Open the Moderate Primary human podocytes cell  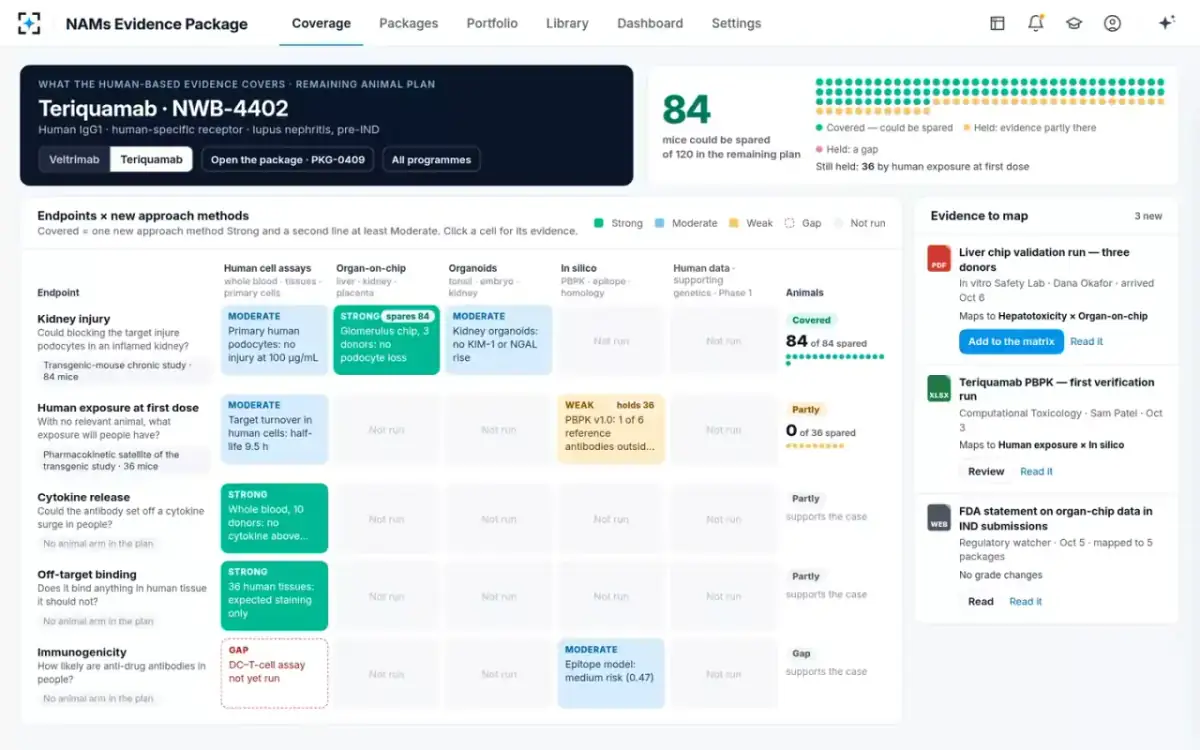[274, 340]
